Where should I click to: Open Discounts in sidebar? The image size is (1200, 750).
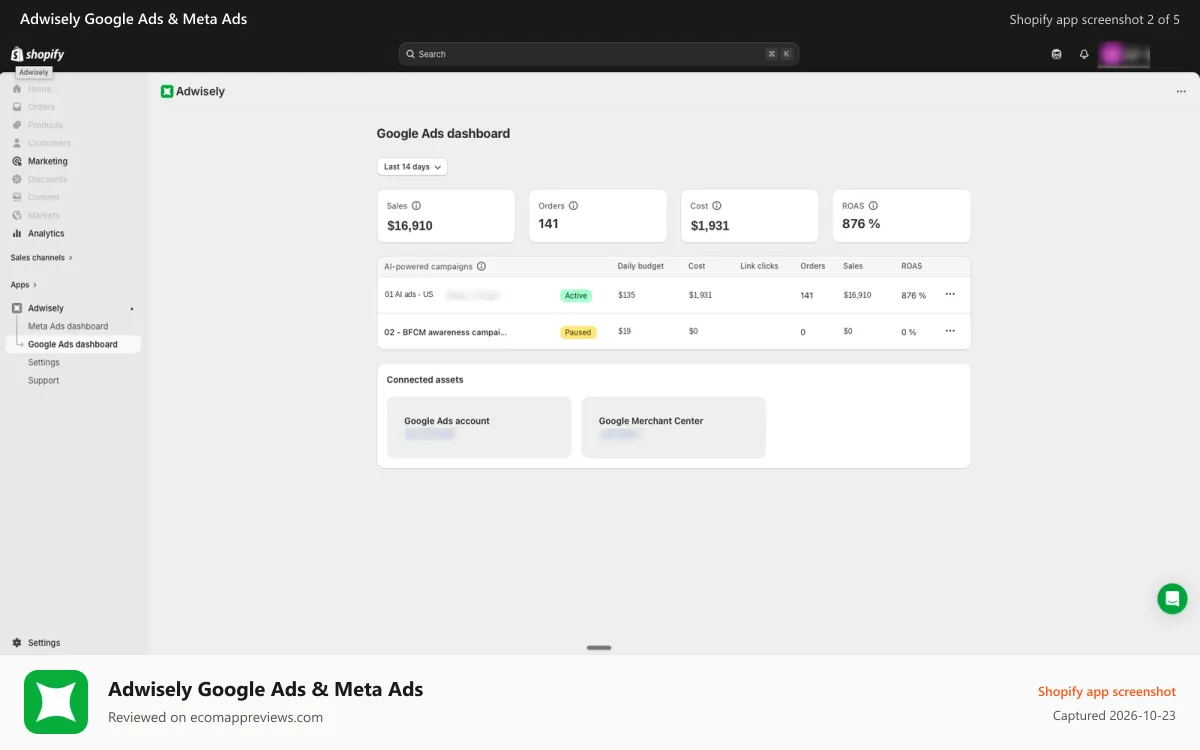pyautogui.click(x=47, y=179)
